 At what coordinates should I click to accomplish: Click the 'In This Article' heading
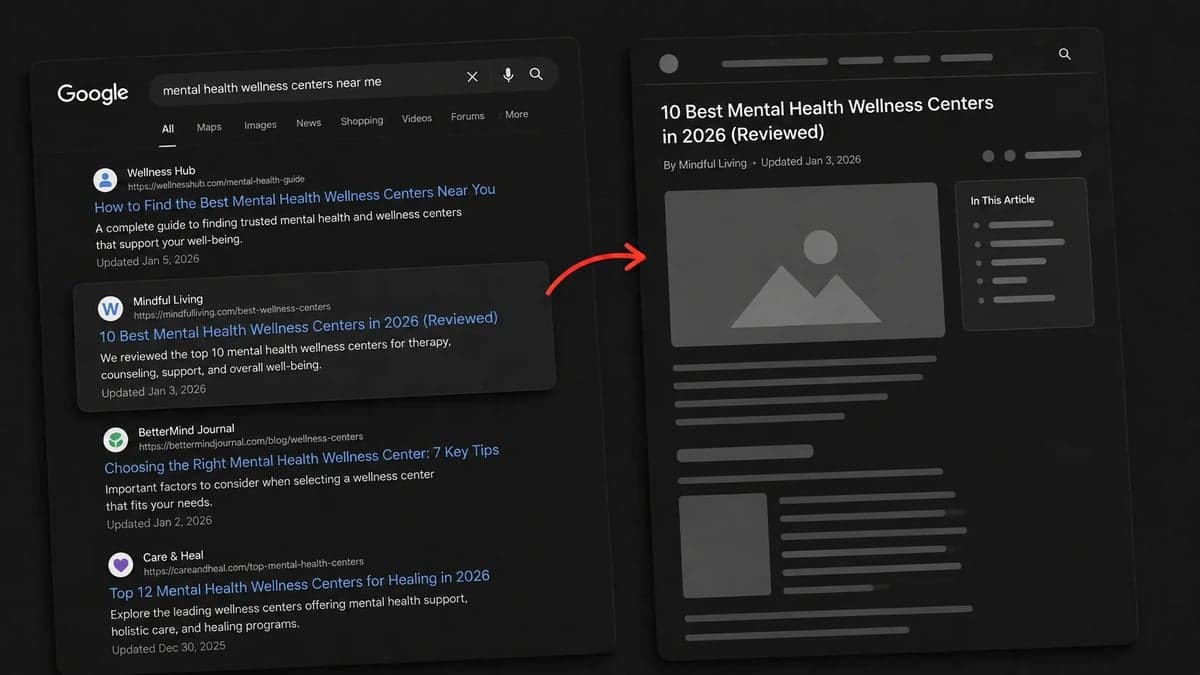tap(1002, 200)
